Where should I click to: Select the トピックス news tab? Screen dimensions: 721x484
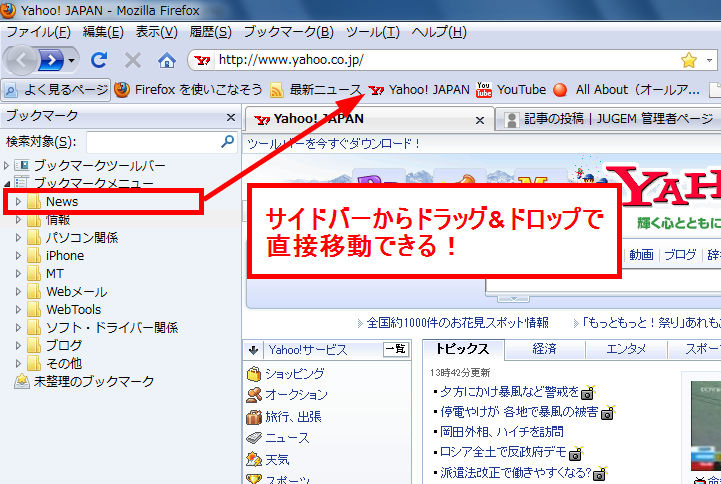pyautogui.click(x=462, y=349)
